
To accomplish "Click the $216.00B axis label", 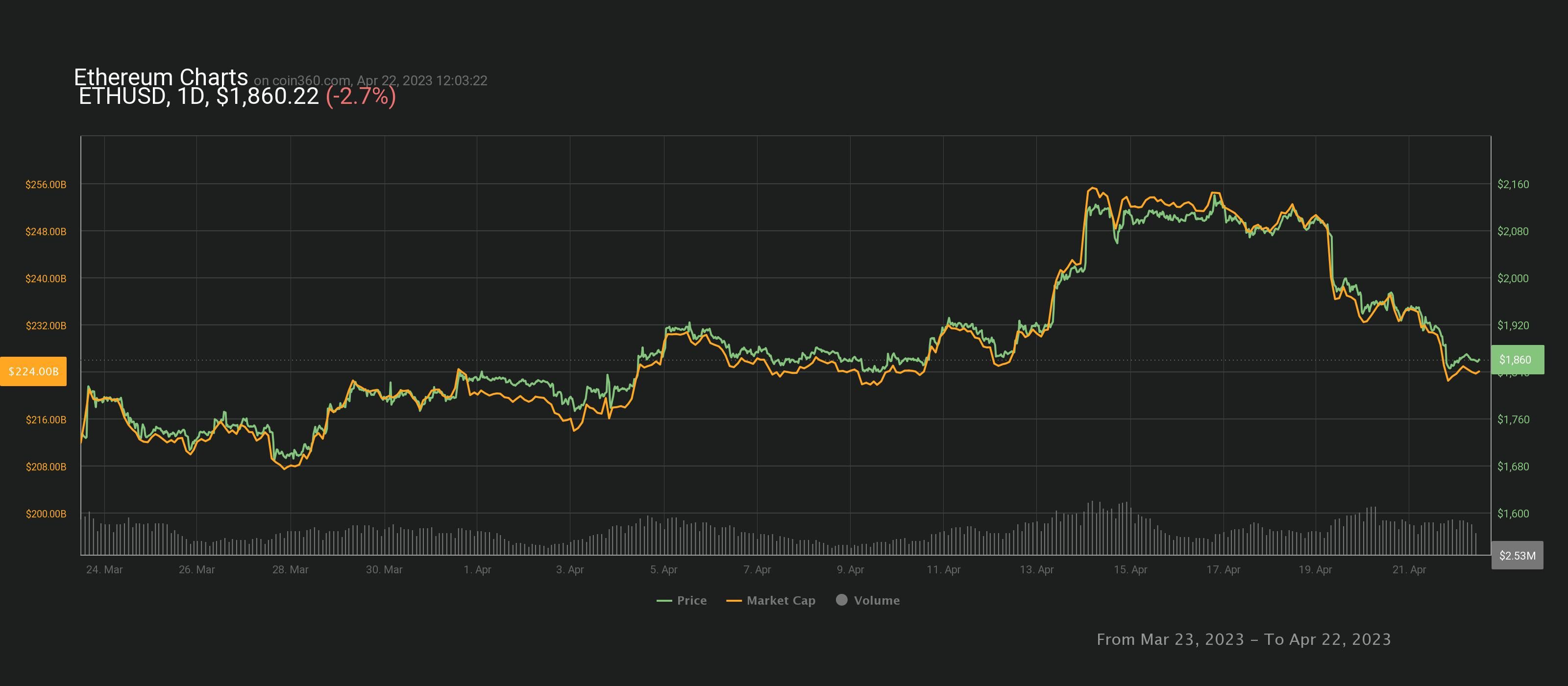I will [46, 419].
